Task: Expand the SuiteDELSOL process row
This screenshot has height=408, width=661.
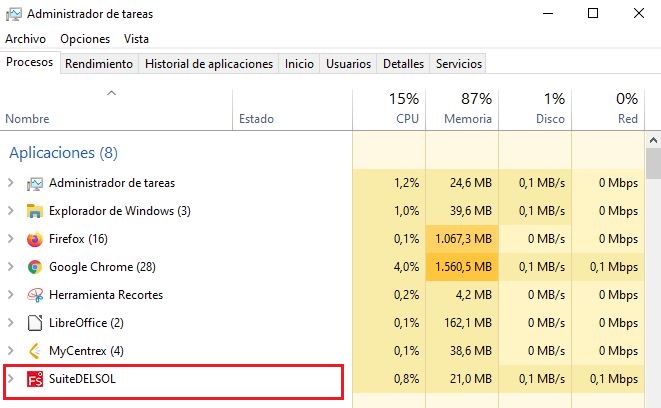Action: pos(11,378)
